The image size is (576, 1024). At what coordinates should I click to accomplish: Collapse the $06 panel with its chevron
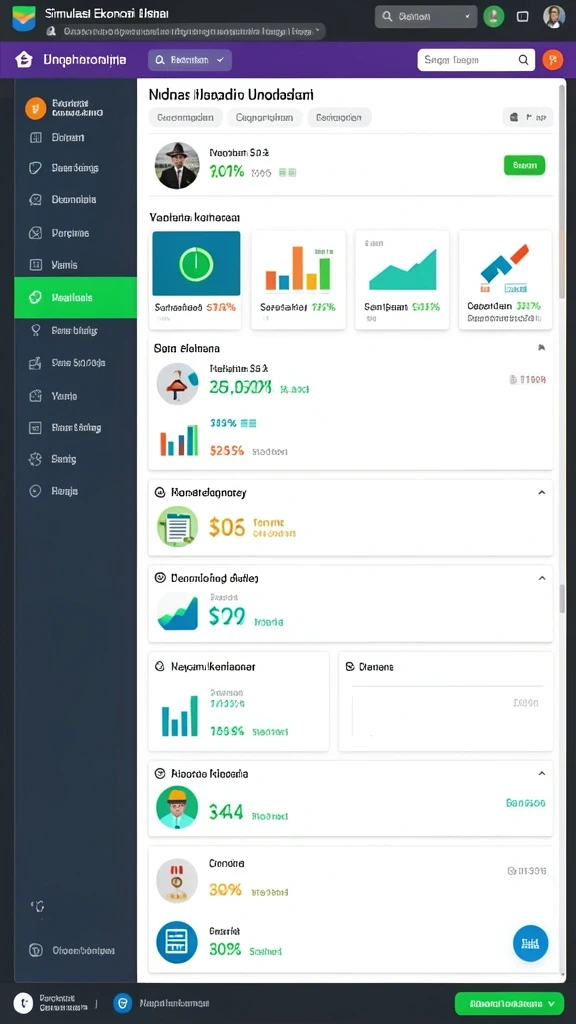tap(541, 492)
